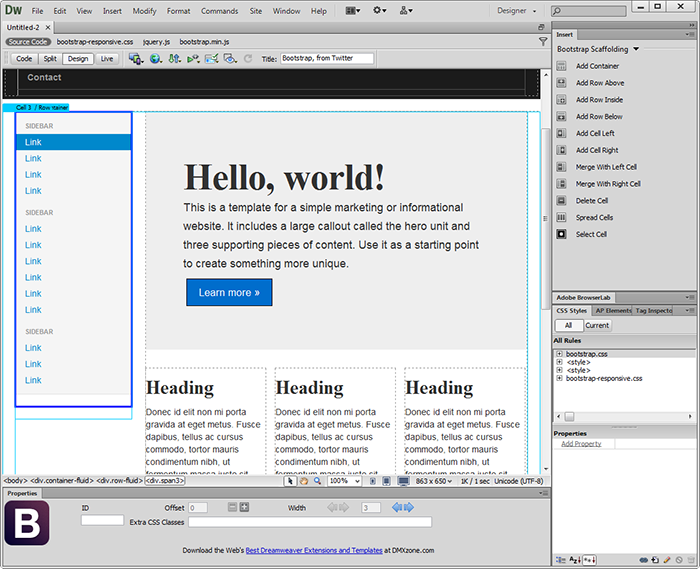Click the Delete Cell icon

pos(561,201)
